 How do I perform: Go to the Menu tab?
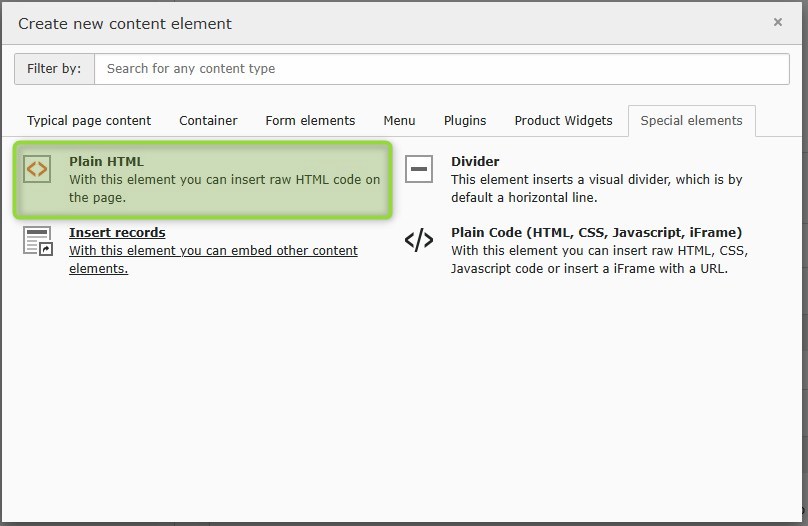click(399, 121)
